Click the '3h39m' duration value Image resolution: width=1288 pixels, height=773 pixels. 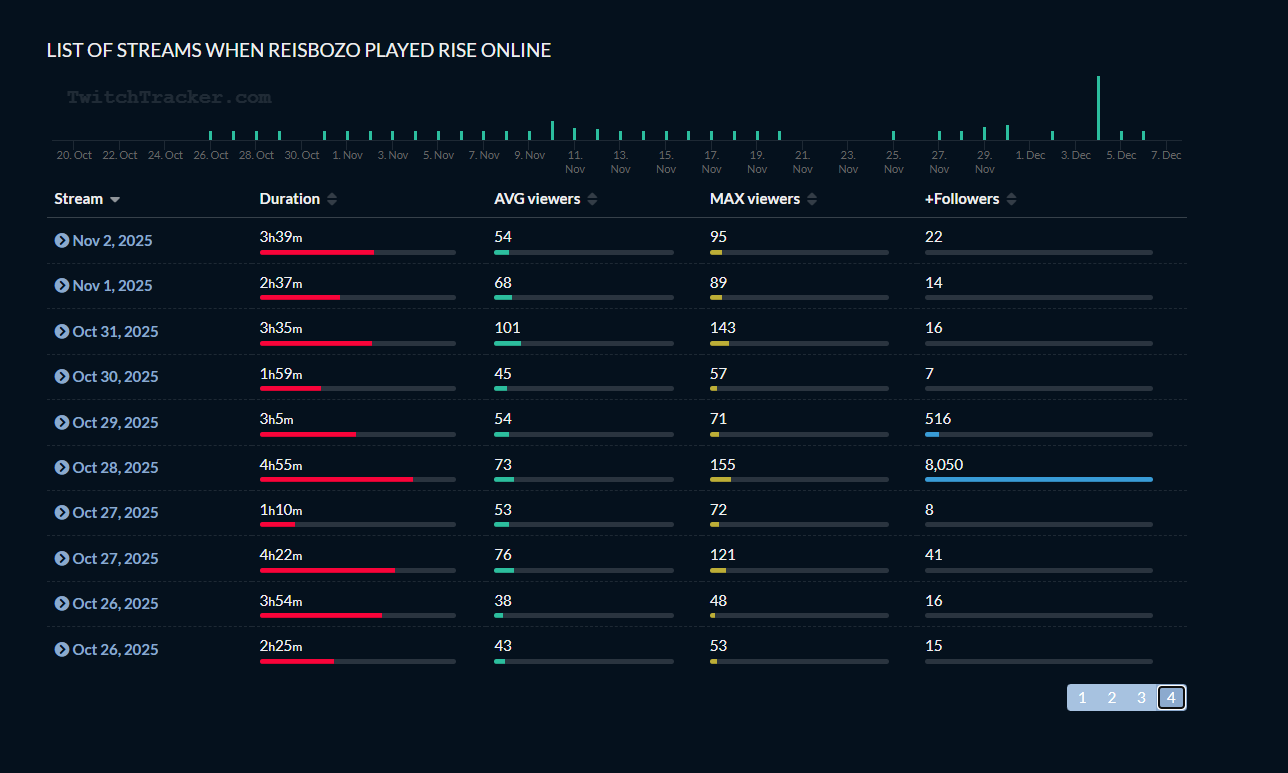281,237
